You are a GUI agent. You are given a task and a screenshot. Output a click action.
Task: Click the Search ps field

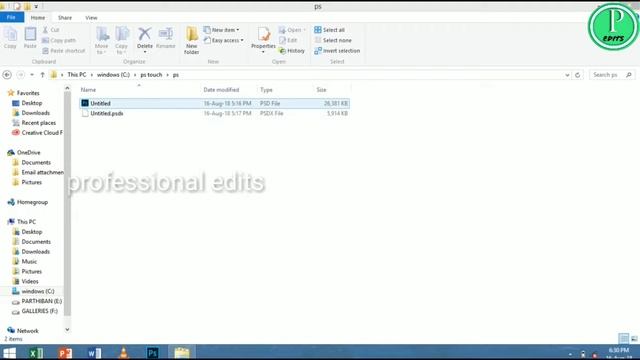612,75
